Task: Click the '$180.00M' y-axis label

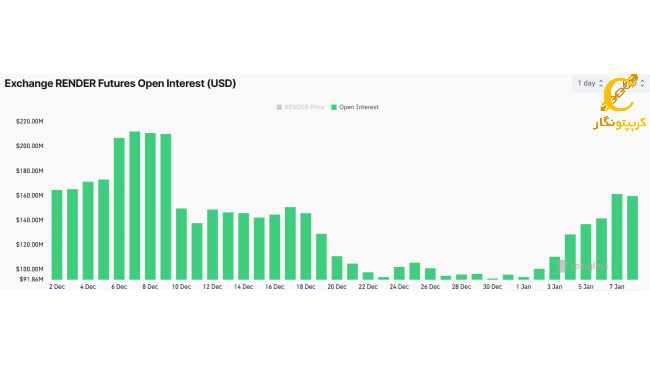Action: pyautogui.click(x=29, y=171)
